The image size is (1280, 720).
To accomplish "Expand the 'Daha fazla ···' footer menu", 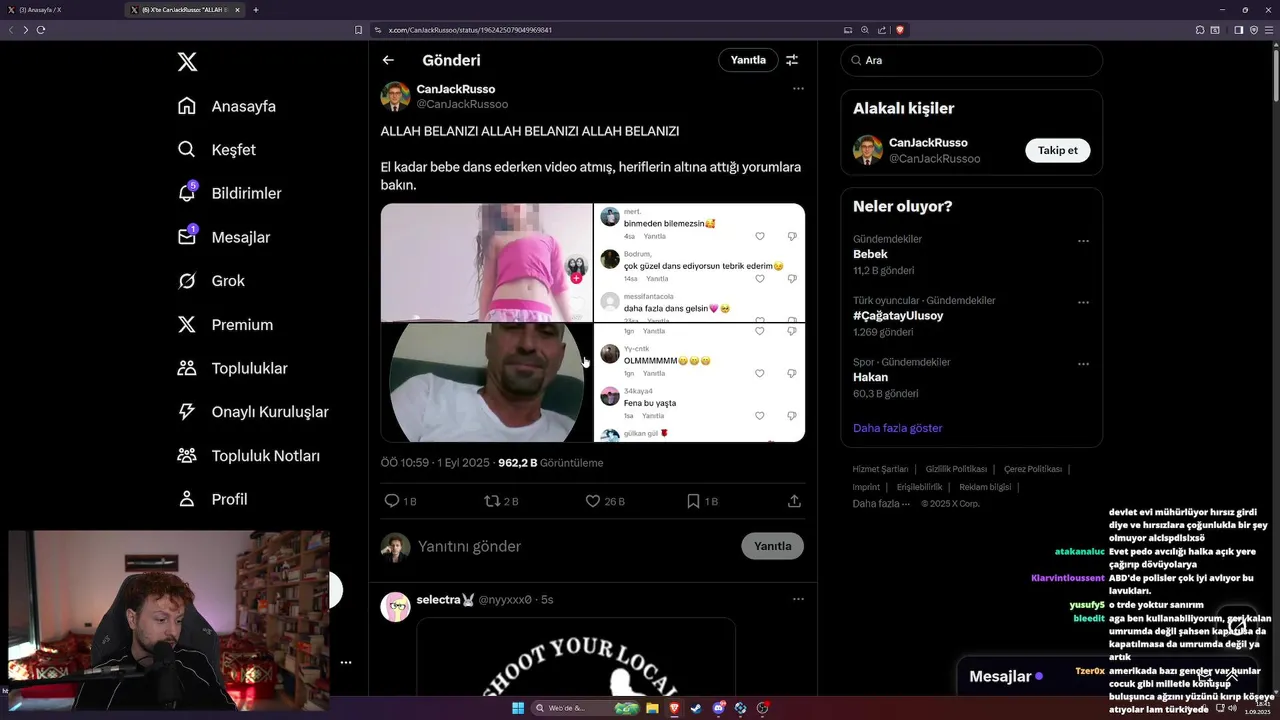I will pyautogui.click(x=881, y=504).
